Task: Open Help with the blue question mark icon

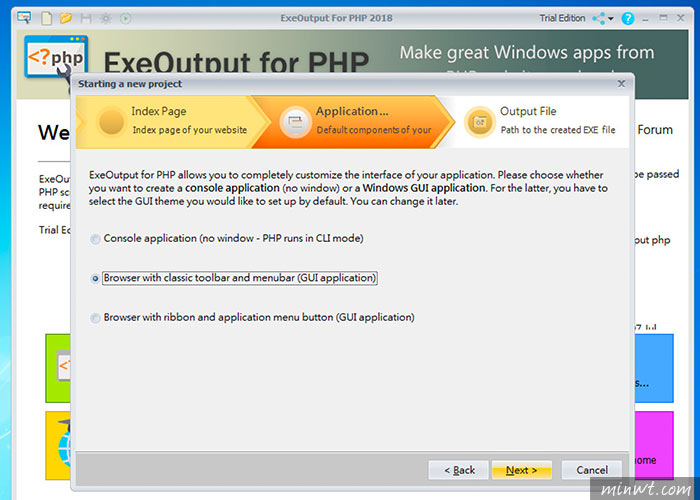Action: tap(628, 19)
